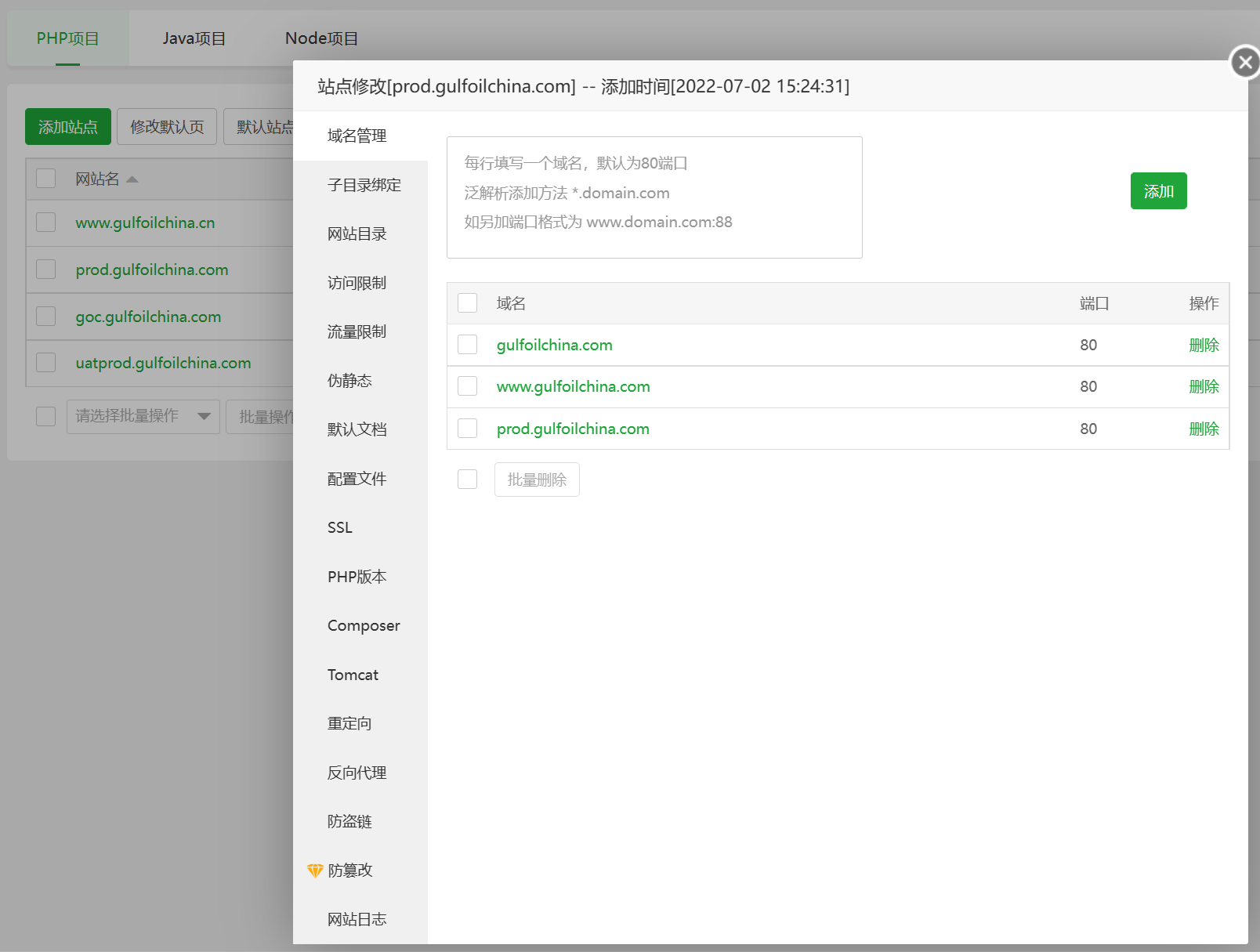This screenshot has height=952, width=1260.
Task: Open the 请选择批量操作 dropdown
Action: pos(143,416)
